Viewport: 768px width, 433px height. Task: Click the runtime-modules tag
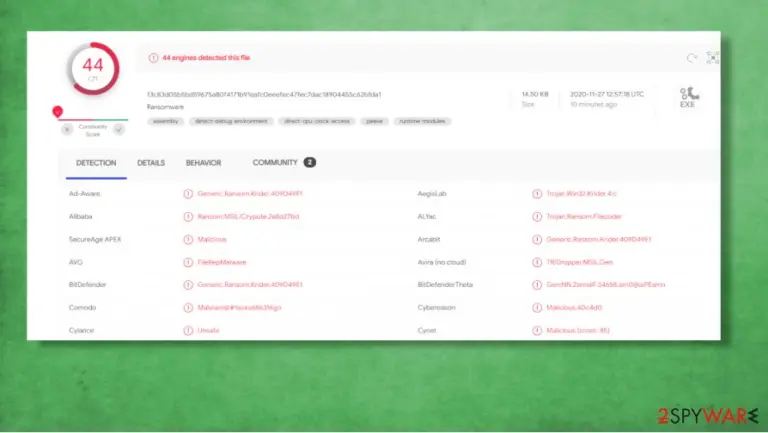(422, 121)
